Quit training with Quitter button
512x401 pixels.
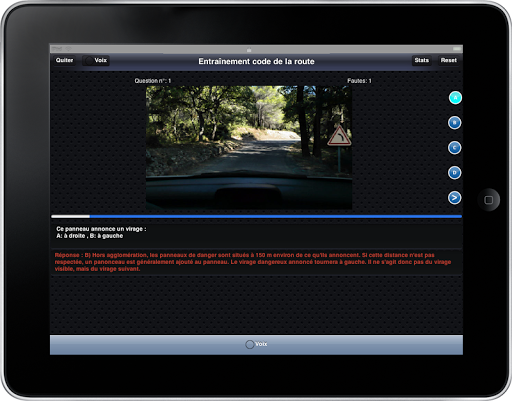tap(64, 60)
